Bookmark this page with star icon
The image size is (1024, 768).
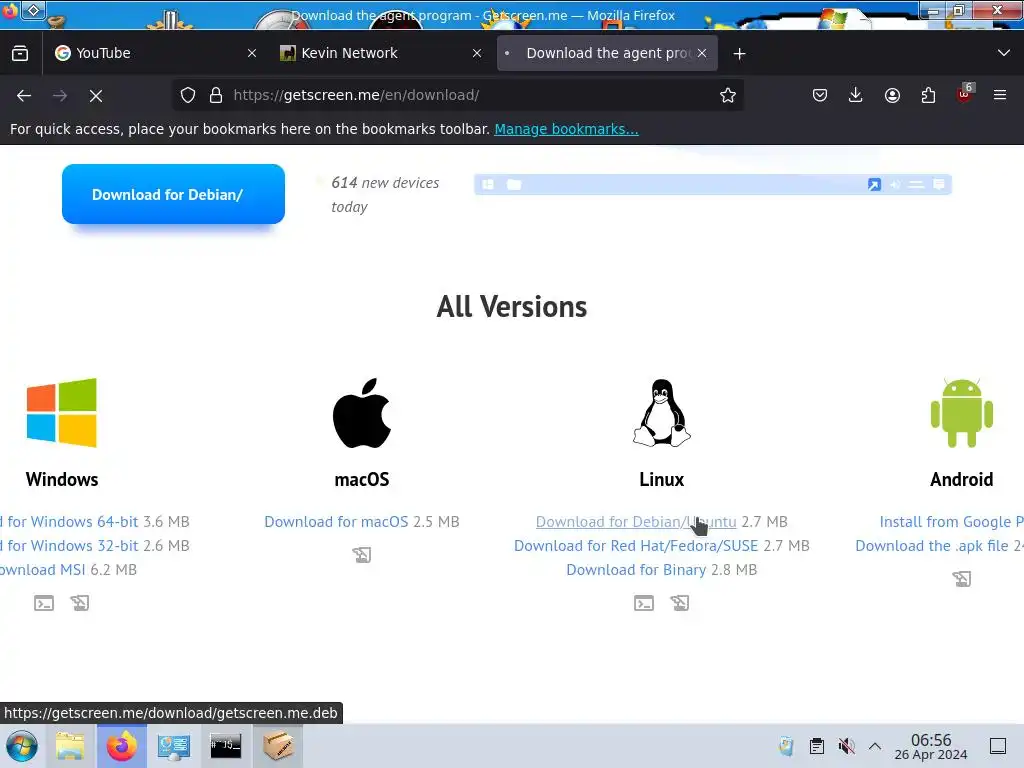click(x=728, y=95)
